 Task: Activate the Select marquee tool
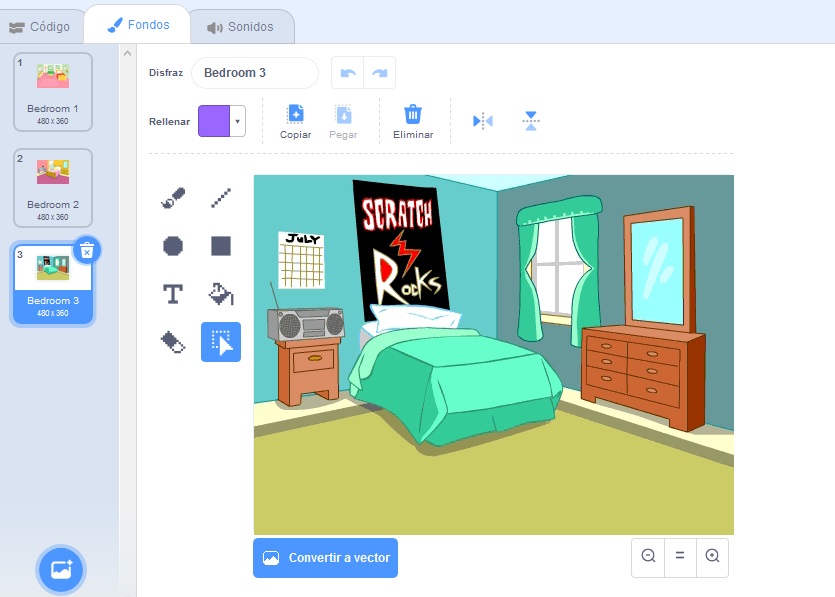pyautogui.click(x=221, y=342)
